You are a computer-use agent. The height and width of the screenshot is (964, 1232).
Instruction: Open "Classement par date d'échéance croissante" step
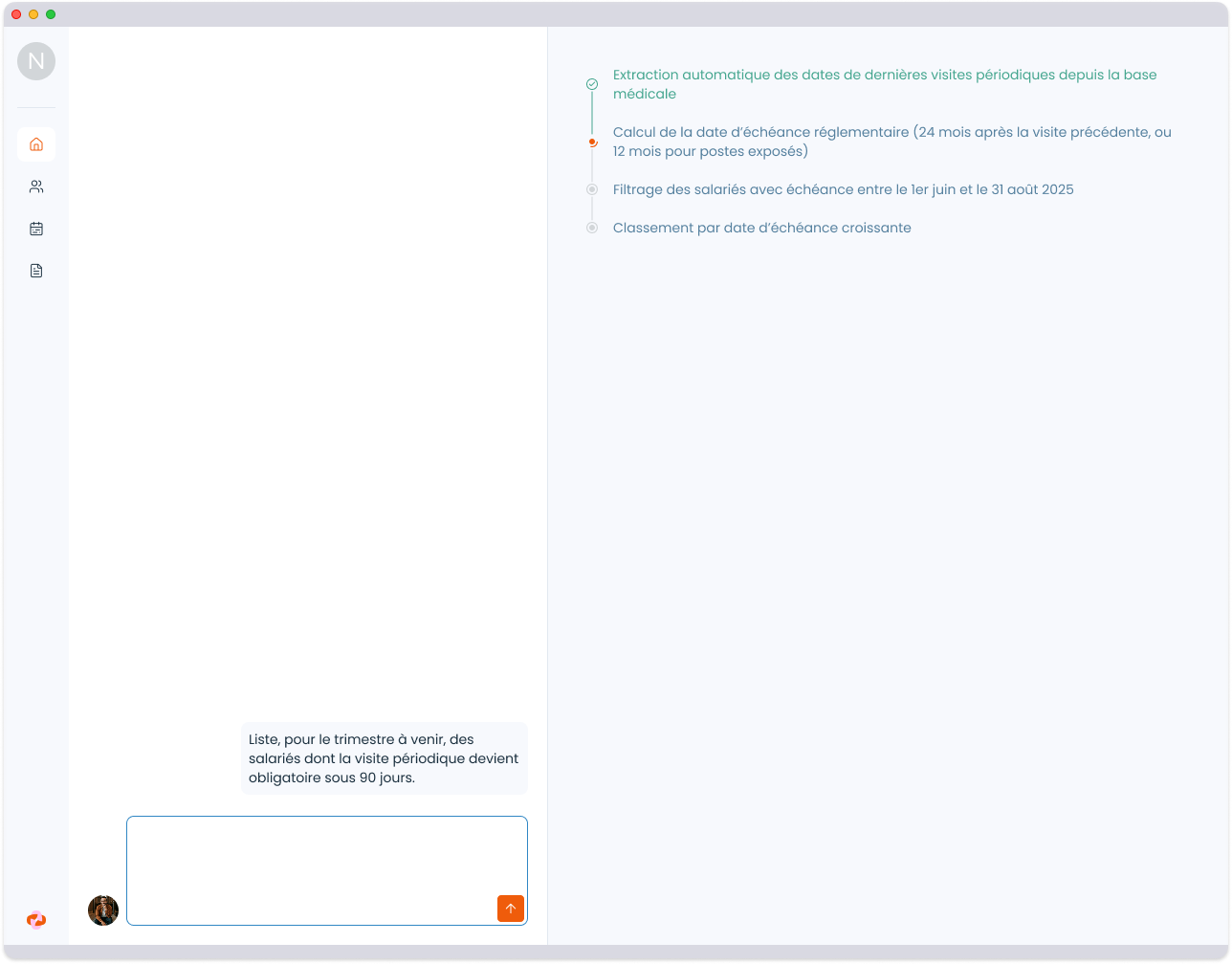pyautogui.click(x=761, y=228)
